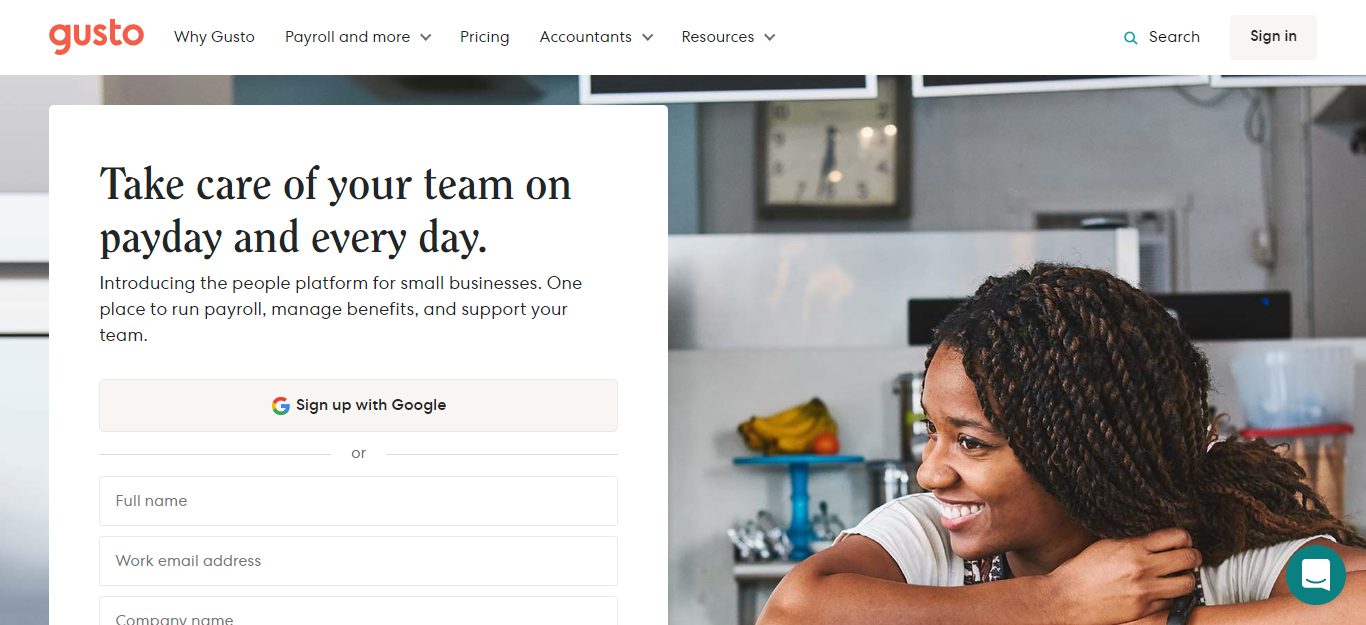Viewport: 1366px width, 625px height.
Task: Click the Gusto logo
Action: tap(96, 37)
